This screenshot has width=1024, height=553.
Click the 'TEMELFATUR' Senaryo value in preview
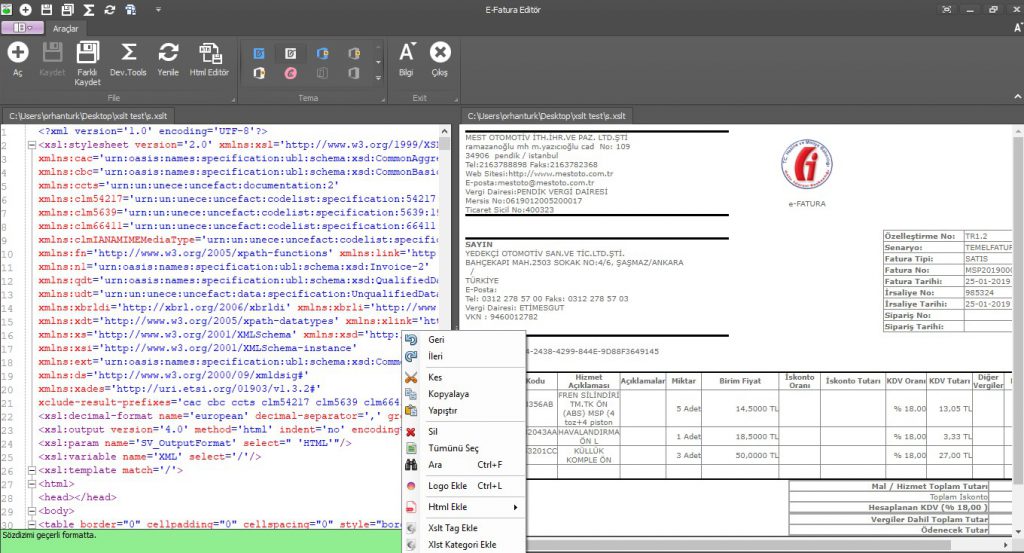988,247
